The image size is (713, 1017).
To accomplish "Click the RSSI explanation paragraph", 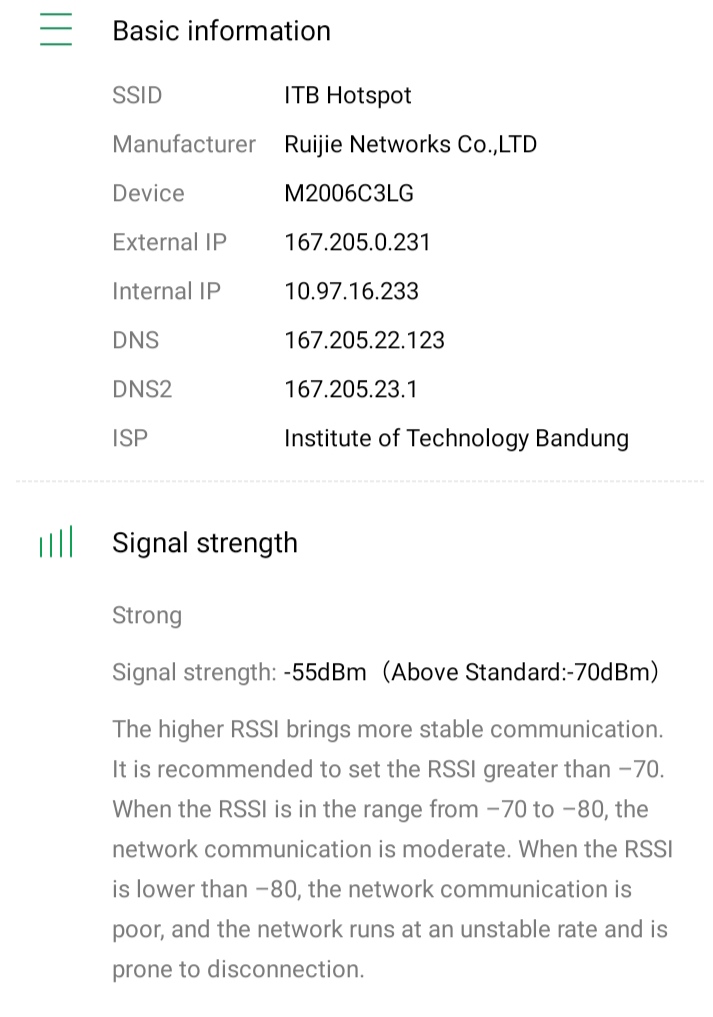I will (x=392, y=849).
